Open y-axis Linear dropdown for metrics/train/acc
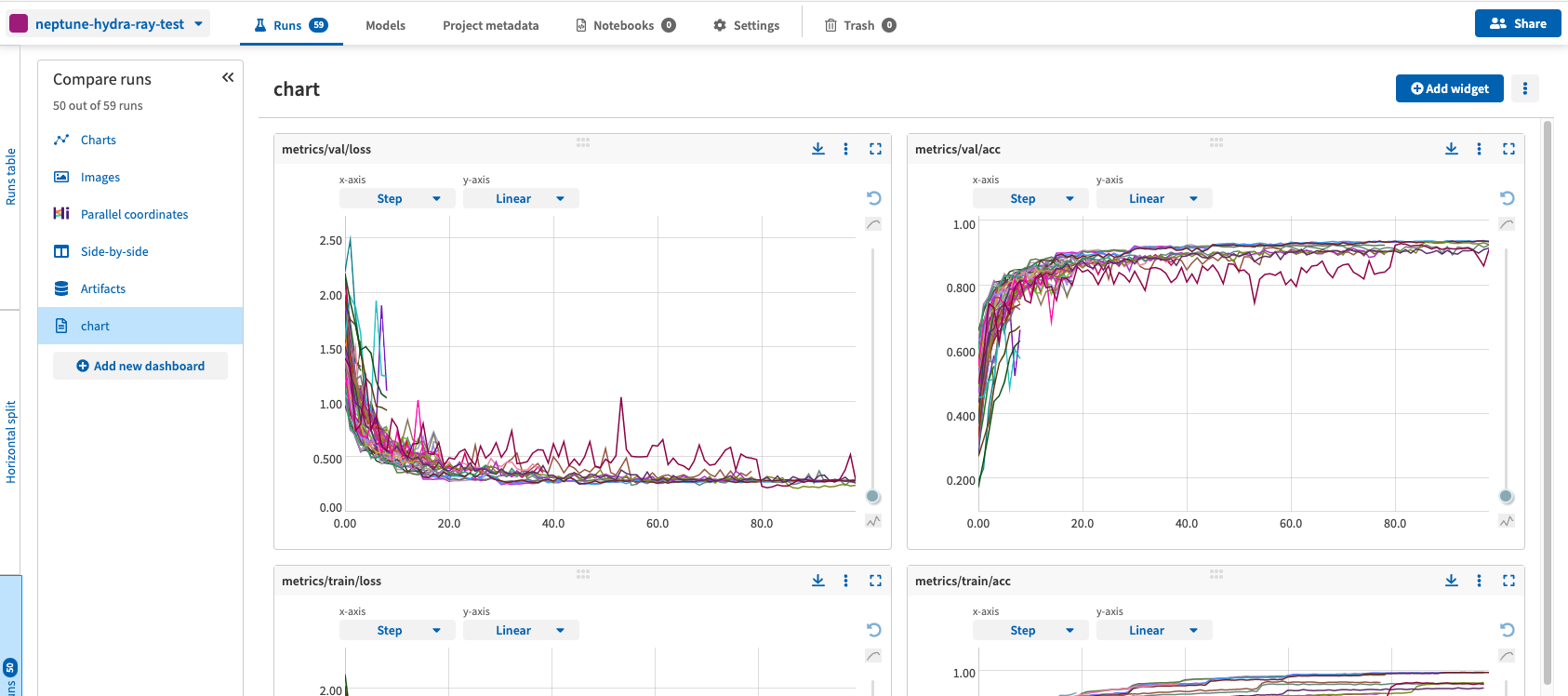Image resolution: width=1568 pixels, height=696 pixels. pyautogui.click(x=1154, y=630)
